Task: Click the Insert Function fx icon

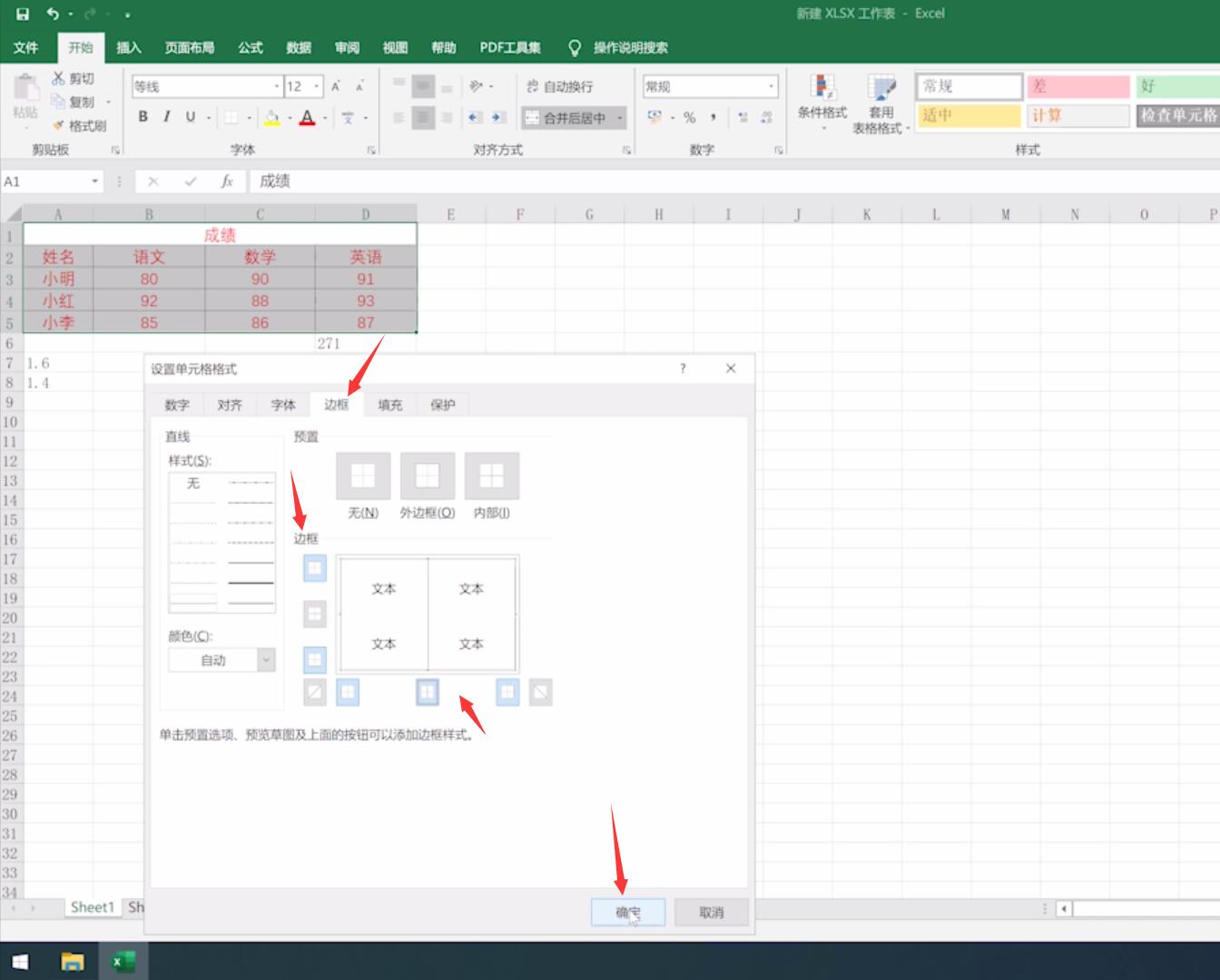Action: coord(227,181)
